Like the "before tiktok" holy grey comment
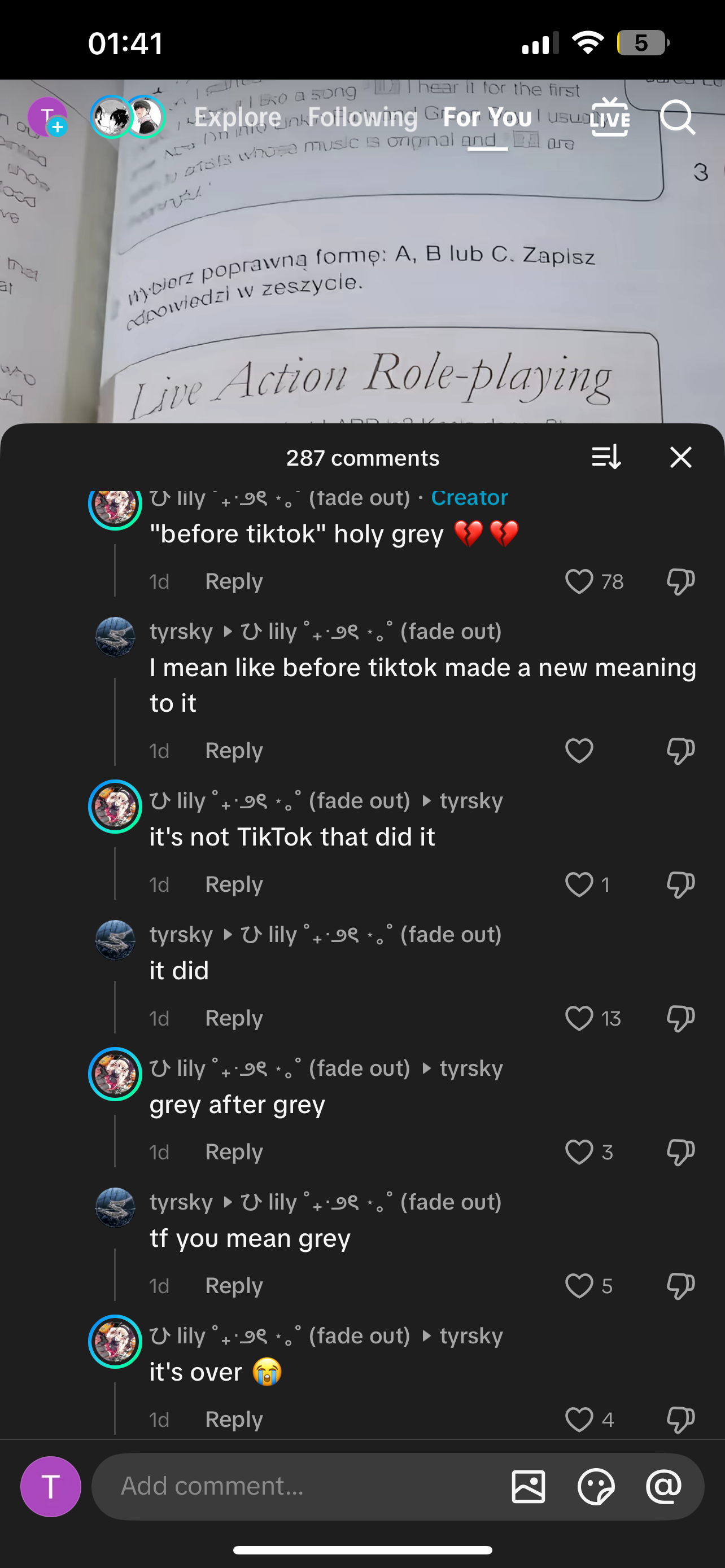 [579, 582]
